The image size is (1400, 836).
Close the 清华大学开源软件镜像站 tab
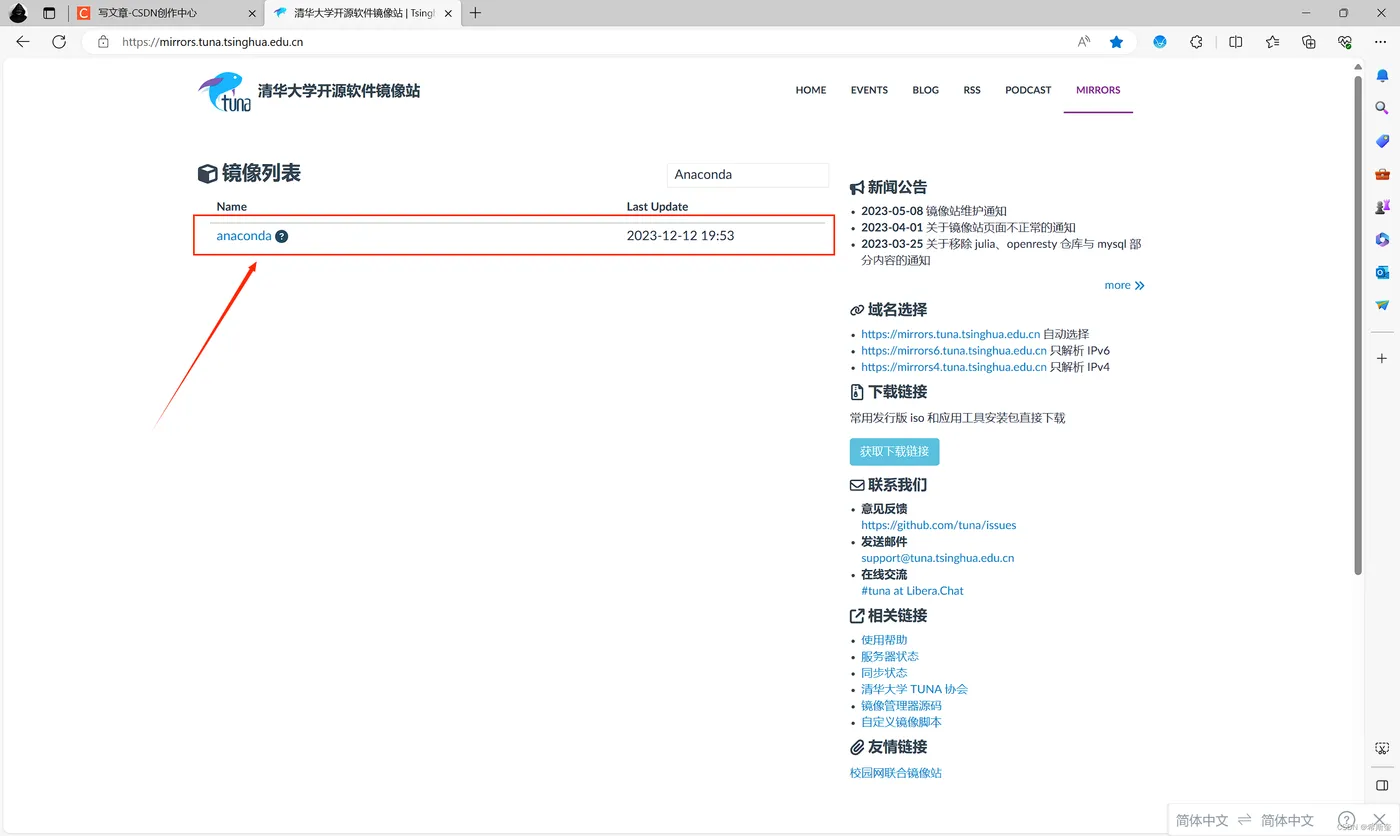coord(448,13)
